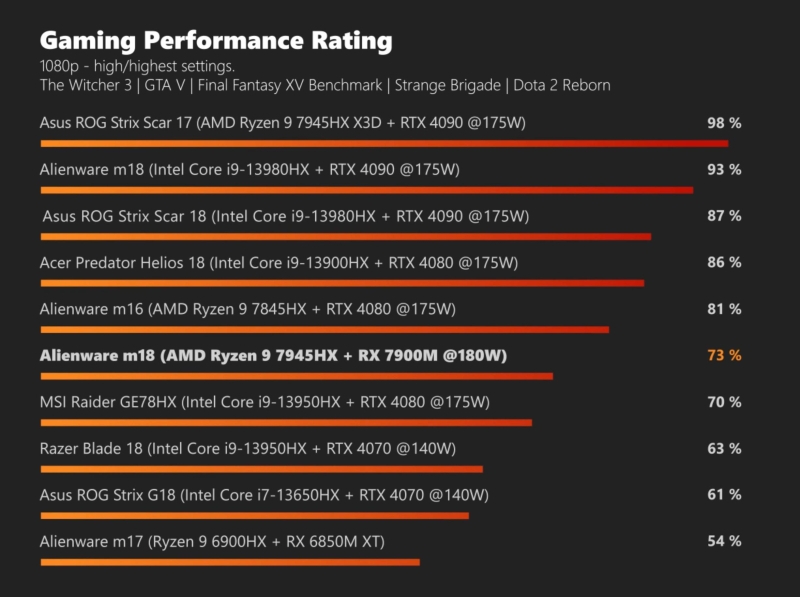Click the bar under Acer Predator Helios 18
This screenshot has height=597, width=800.
pyautogui.click(x=342, y=283)
